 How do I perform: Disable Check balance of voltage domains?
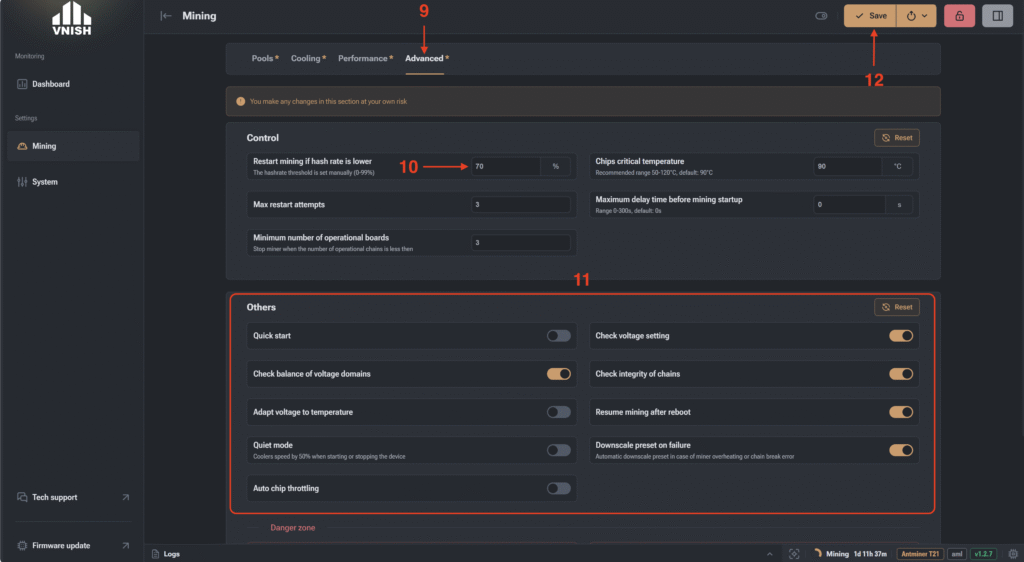558,373
